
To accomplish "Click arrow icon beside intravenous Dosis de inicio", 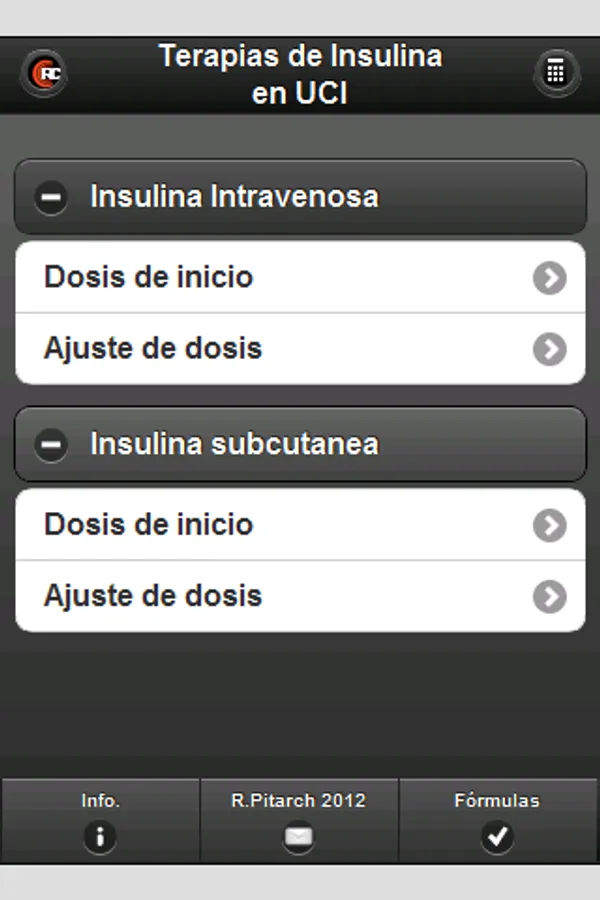I will click(549, 278).
